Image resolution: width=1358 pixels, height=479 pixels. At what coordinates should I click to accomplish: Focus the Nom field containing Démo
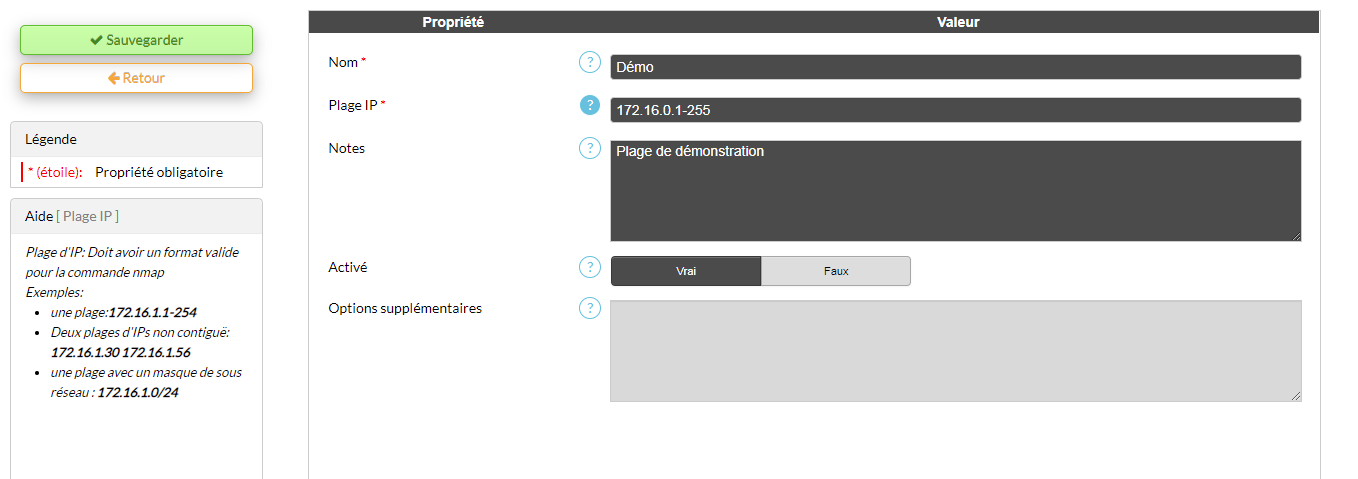tap(955, 67)
